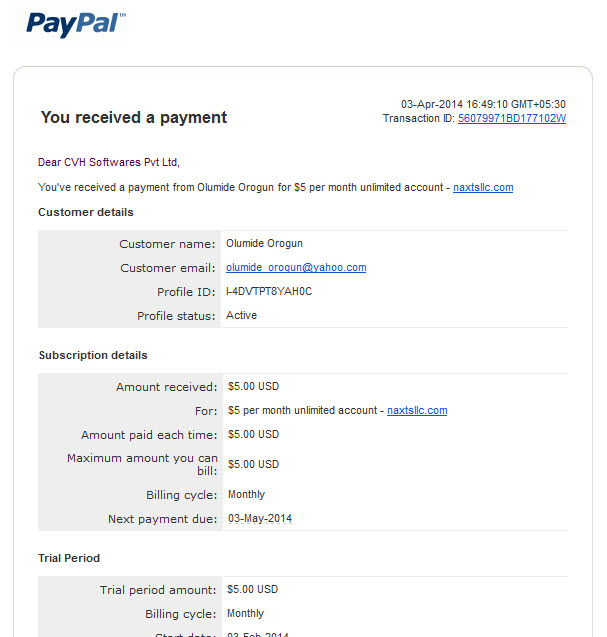Click the Maximum amount you can bill value
This screenshot has width=607, height=637.
pos(253,464)
